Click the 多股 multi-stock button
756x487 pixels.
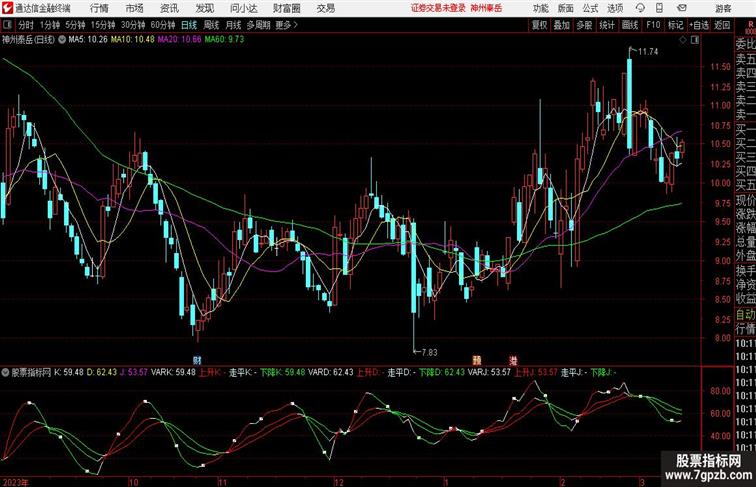(584, 25)
